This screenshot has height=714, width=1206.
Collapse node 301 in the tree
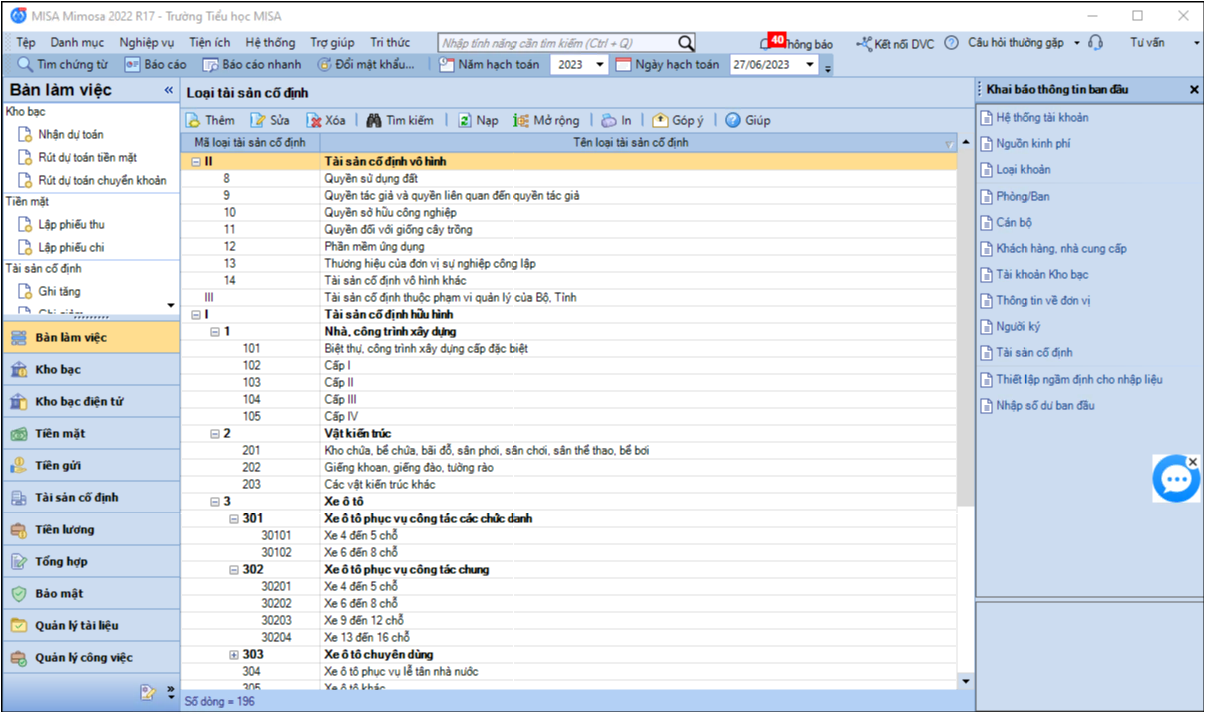[234, 518]
